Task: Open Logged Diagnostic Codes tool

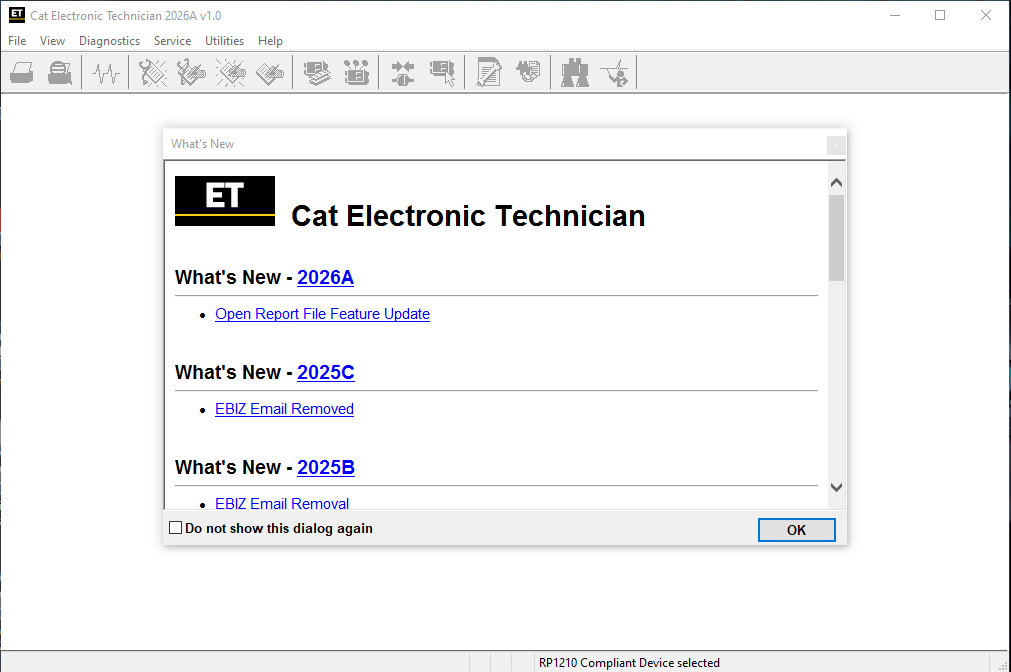Action: coord(191,72)
